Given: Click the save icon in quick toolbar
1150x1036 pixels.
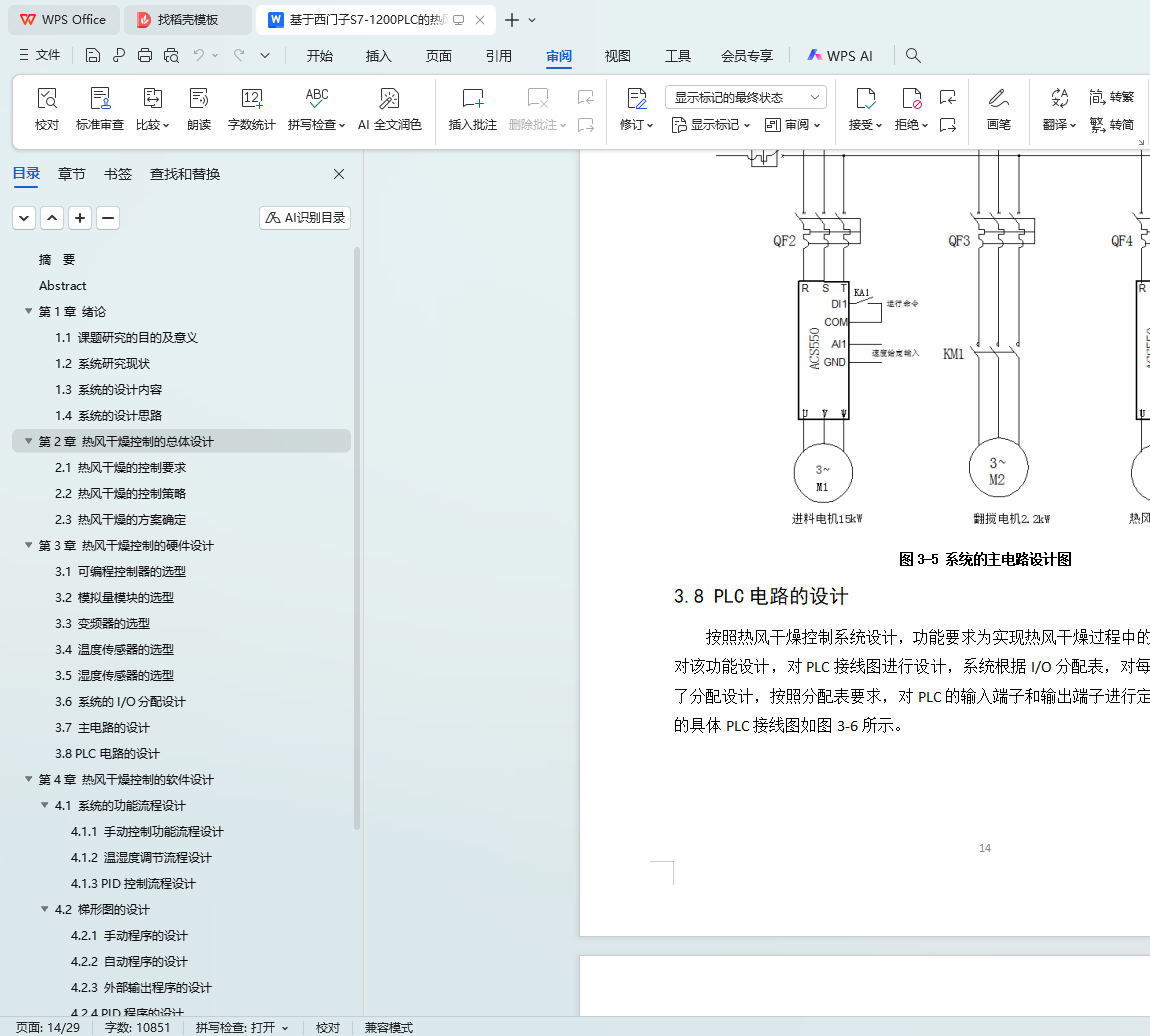Looking at the screenshot, I should click(92, 55).
